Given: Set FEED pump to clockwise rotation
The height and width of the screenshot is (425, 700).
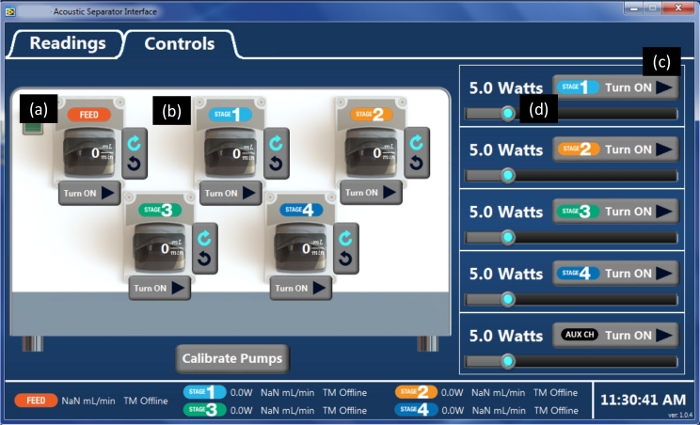Looking at the screenshot, I should point(134,143).
